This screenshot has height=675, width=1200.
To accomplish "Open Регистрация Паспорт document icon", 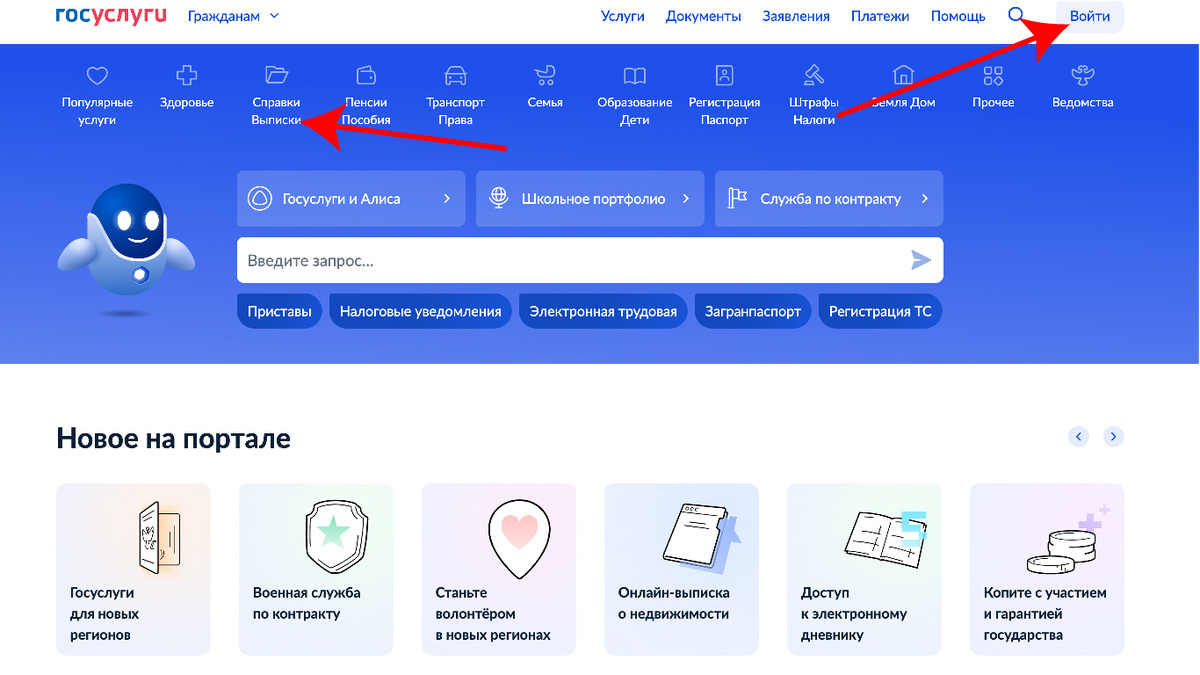I will 725,75.
